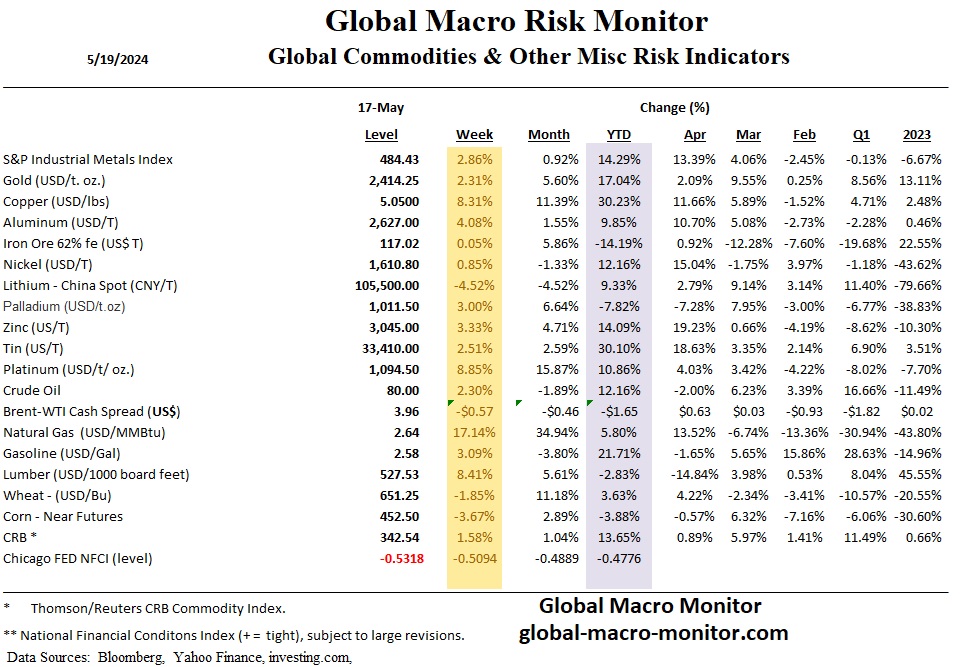Click the Natural Gas 17.14% week cell
The image size is (971, 667).
point(472,432)
